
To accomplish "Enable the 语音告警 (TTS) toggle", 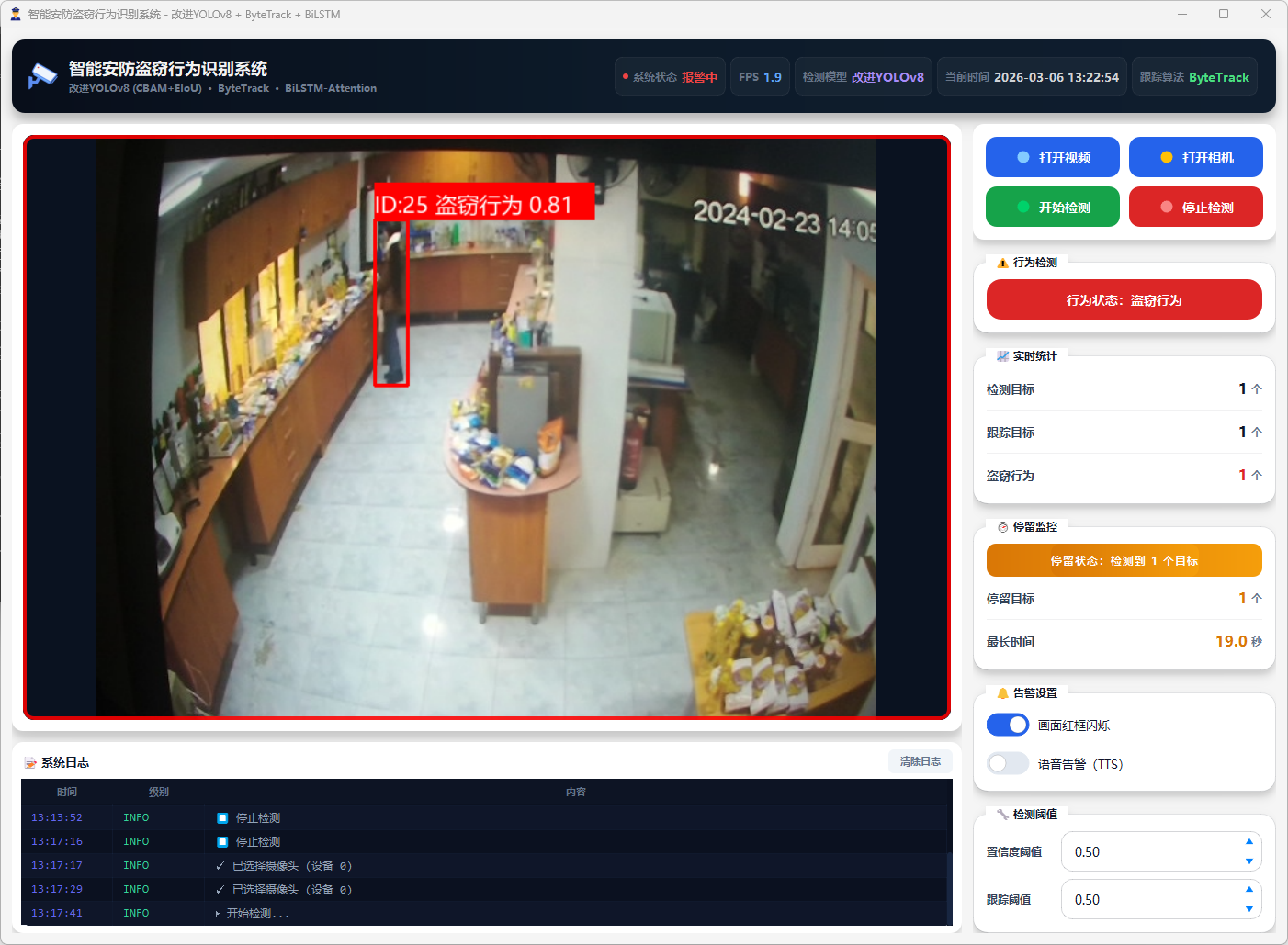I will click(1007, 763).
